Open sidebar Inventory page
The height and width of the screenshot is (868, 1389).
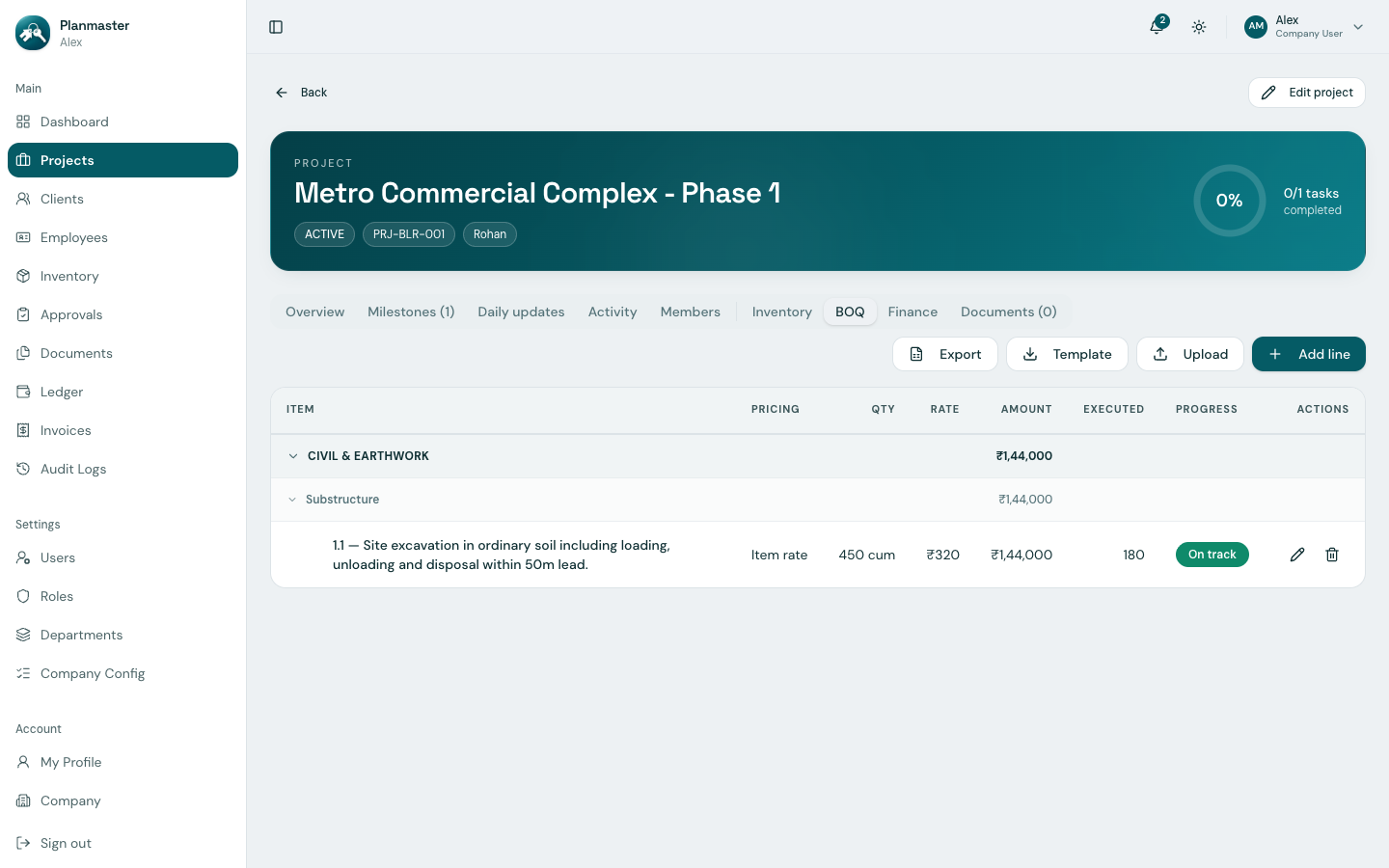123,276
